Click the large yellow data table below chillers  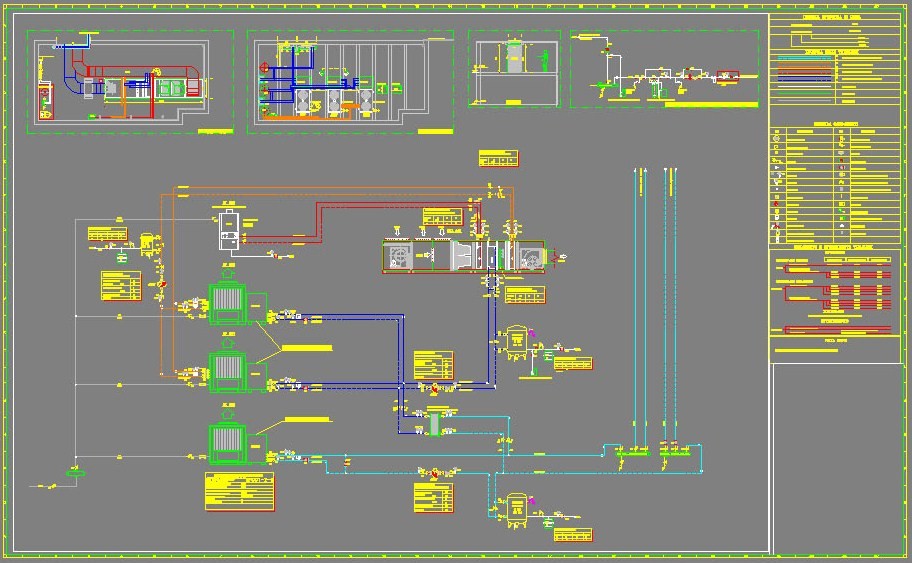tap(239, 492)
